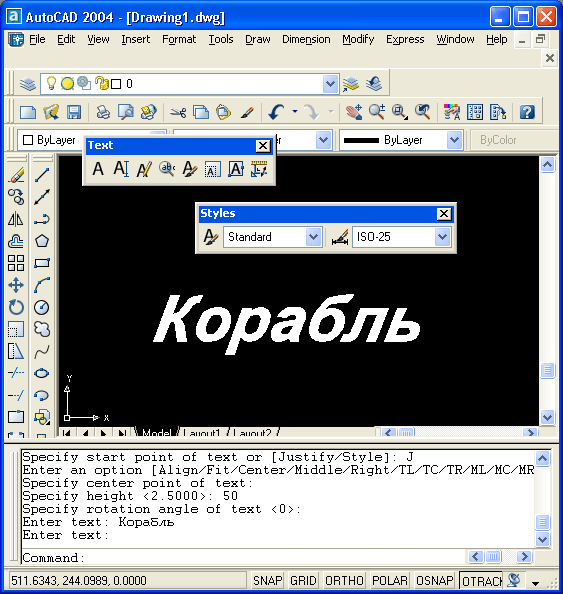Toggle SNAP mode in status bar
The width and height of the screenshot is (563, 594).
267,580
